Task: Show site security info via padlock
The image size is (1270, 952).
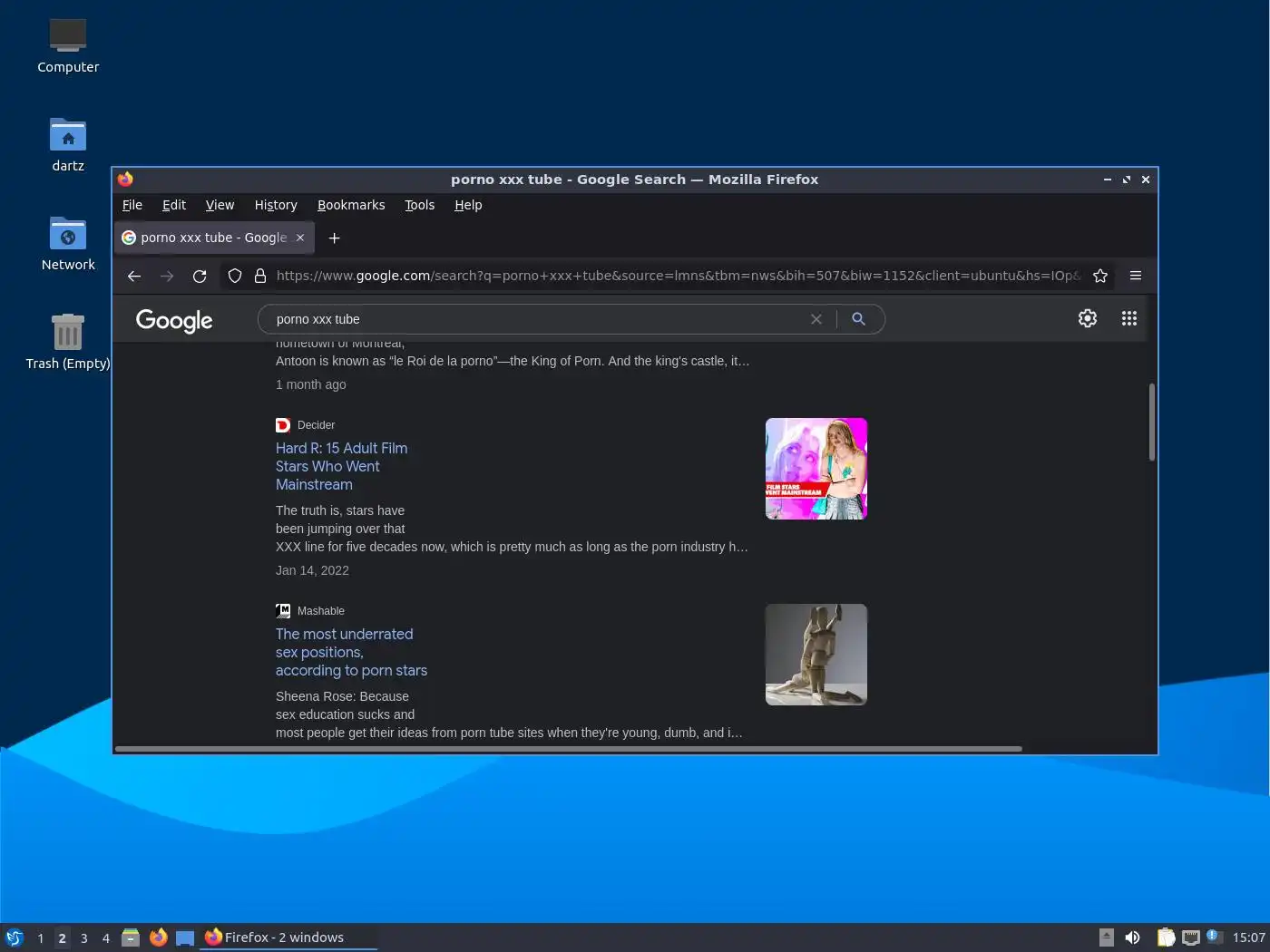Action: (x=260, y=276)
